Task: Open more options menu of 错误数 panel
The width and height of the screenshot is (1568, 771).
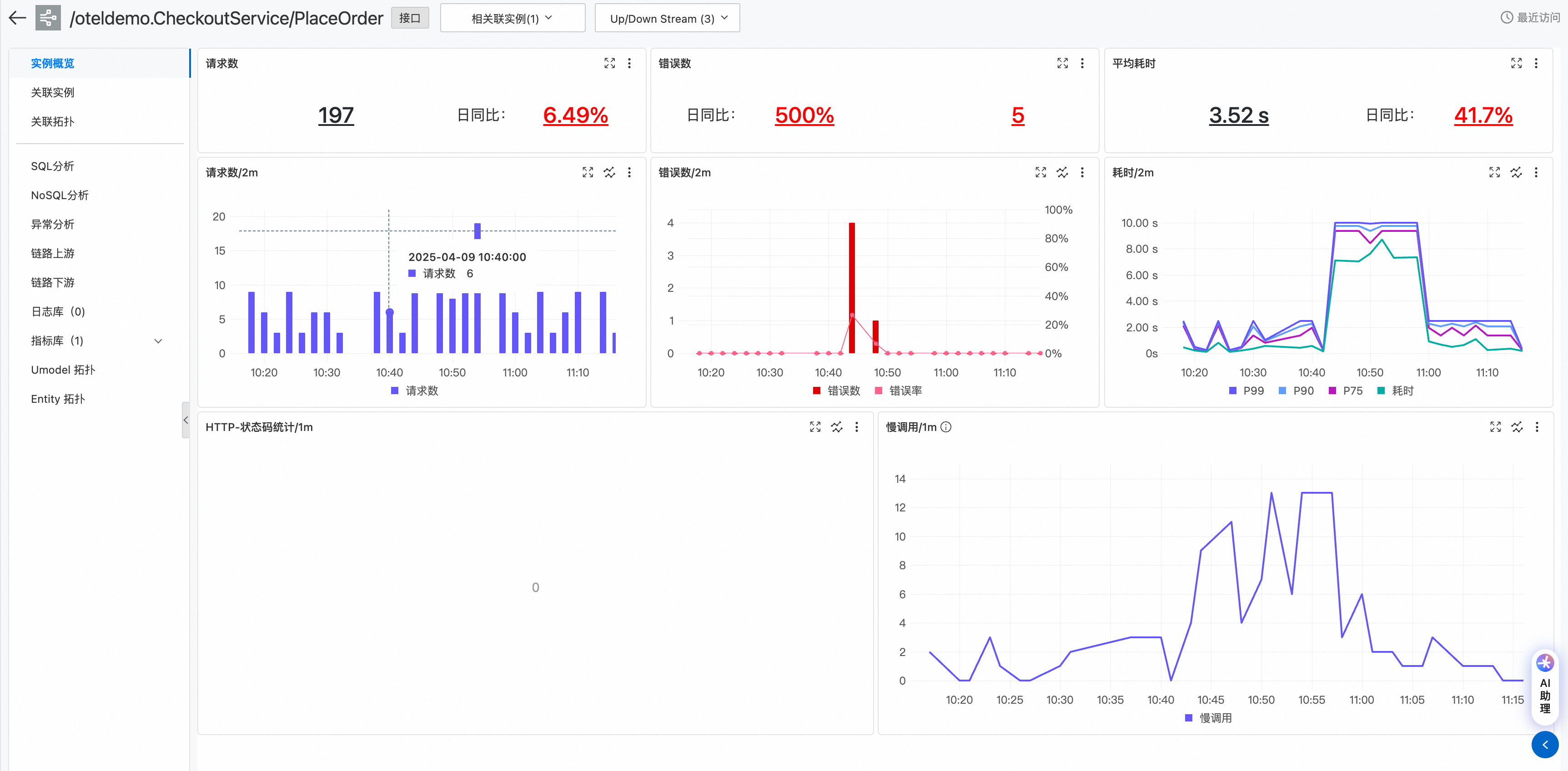Action: pos(1082,63)
